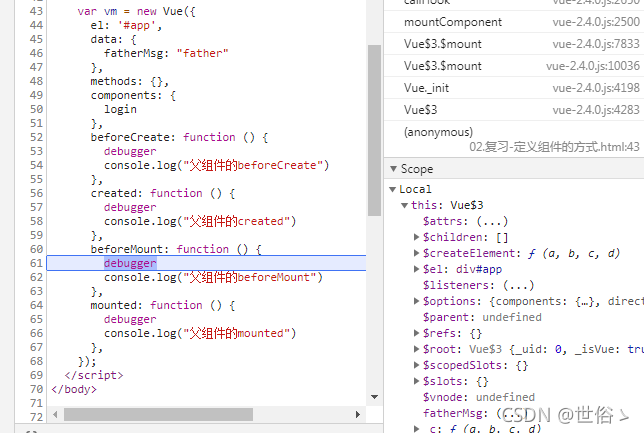Click the horizontal scrollbar right arrow
The height and width of the screenshot is (433, 644).
point(358,415)
